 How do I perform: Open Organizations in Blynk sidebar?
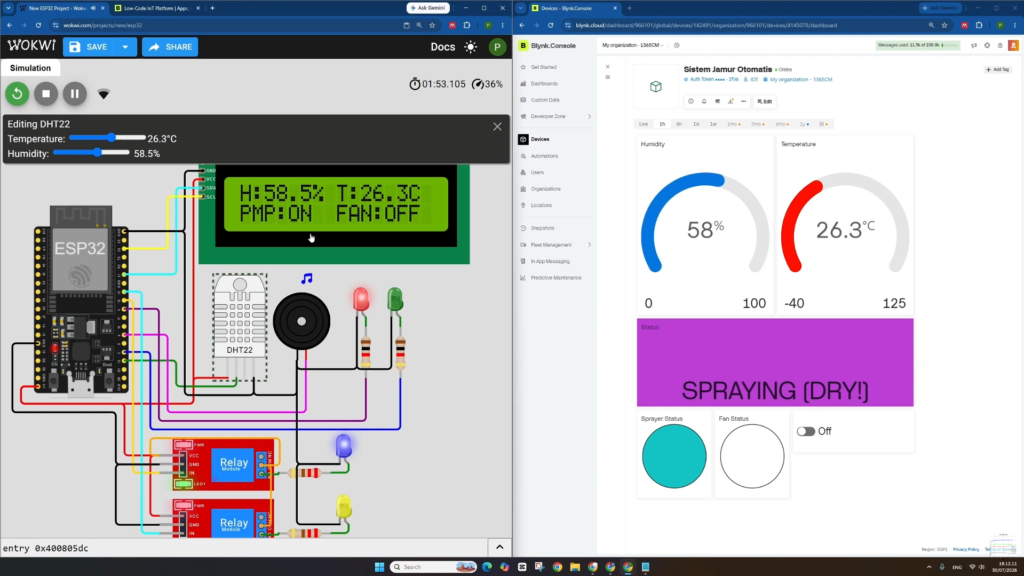click(545, 189)
